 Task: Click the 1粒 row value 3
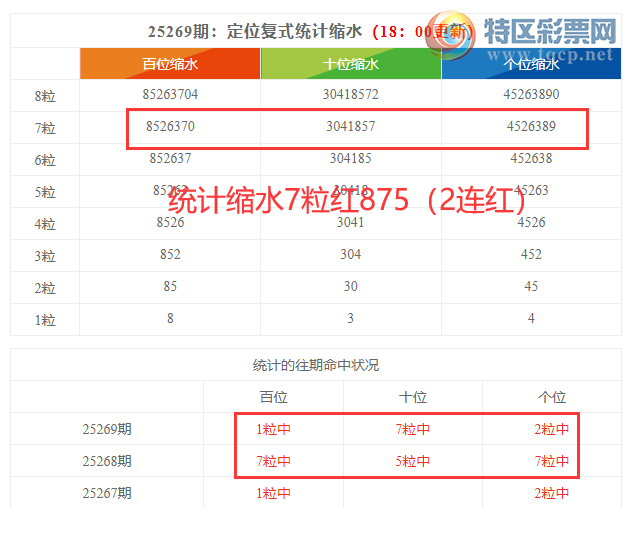point(351,318)
